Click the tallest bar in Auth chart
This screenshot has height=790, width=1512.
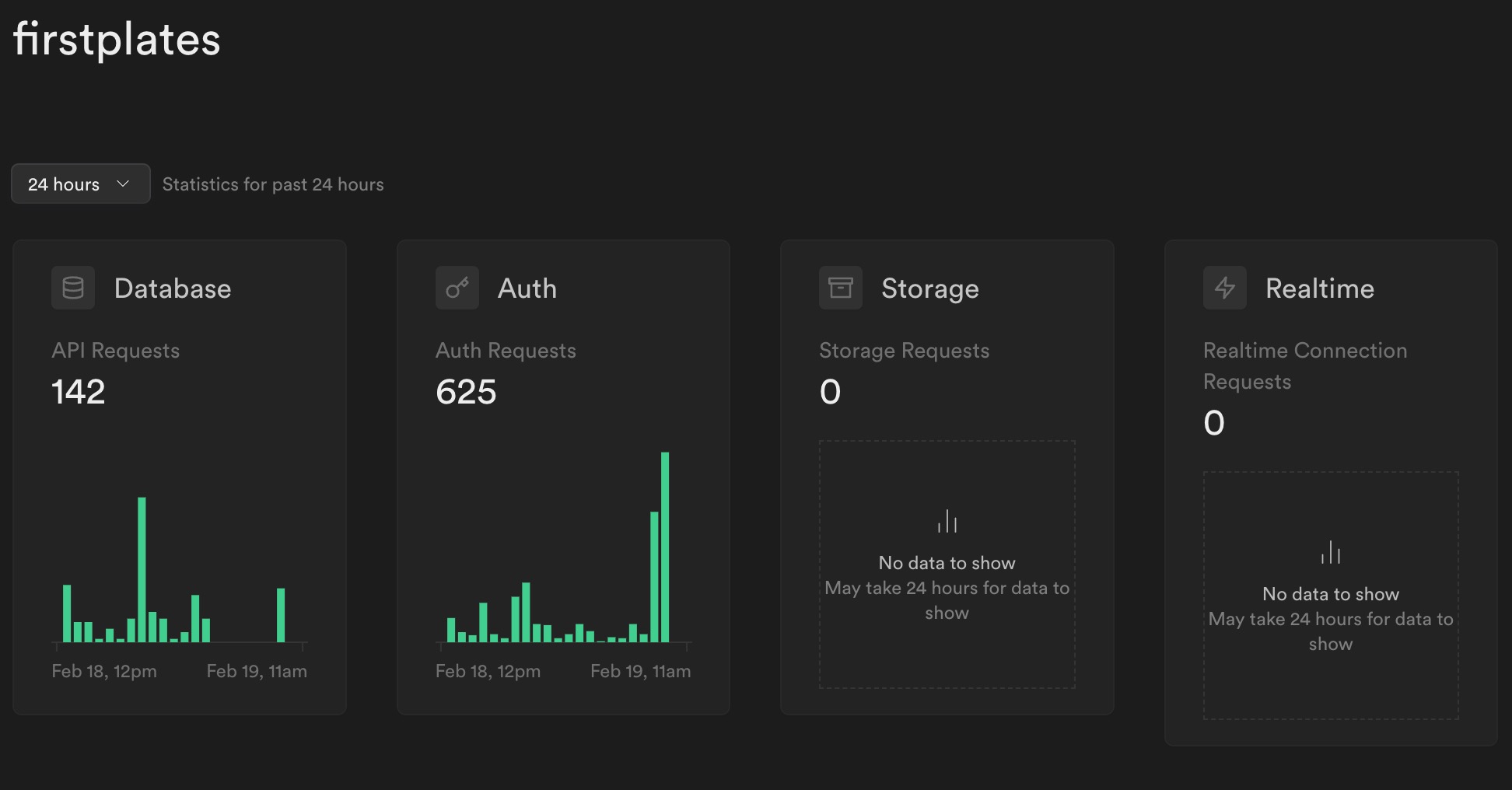665,547
